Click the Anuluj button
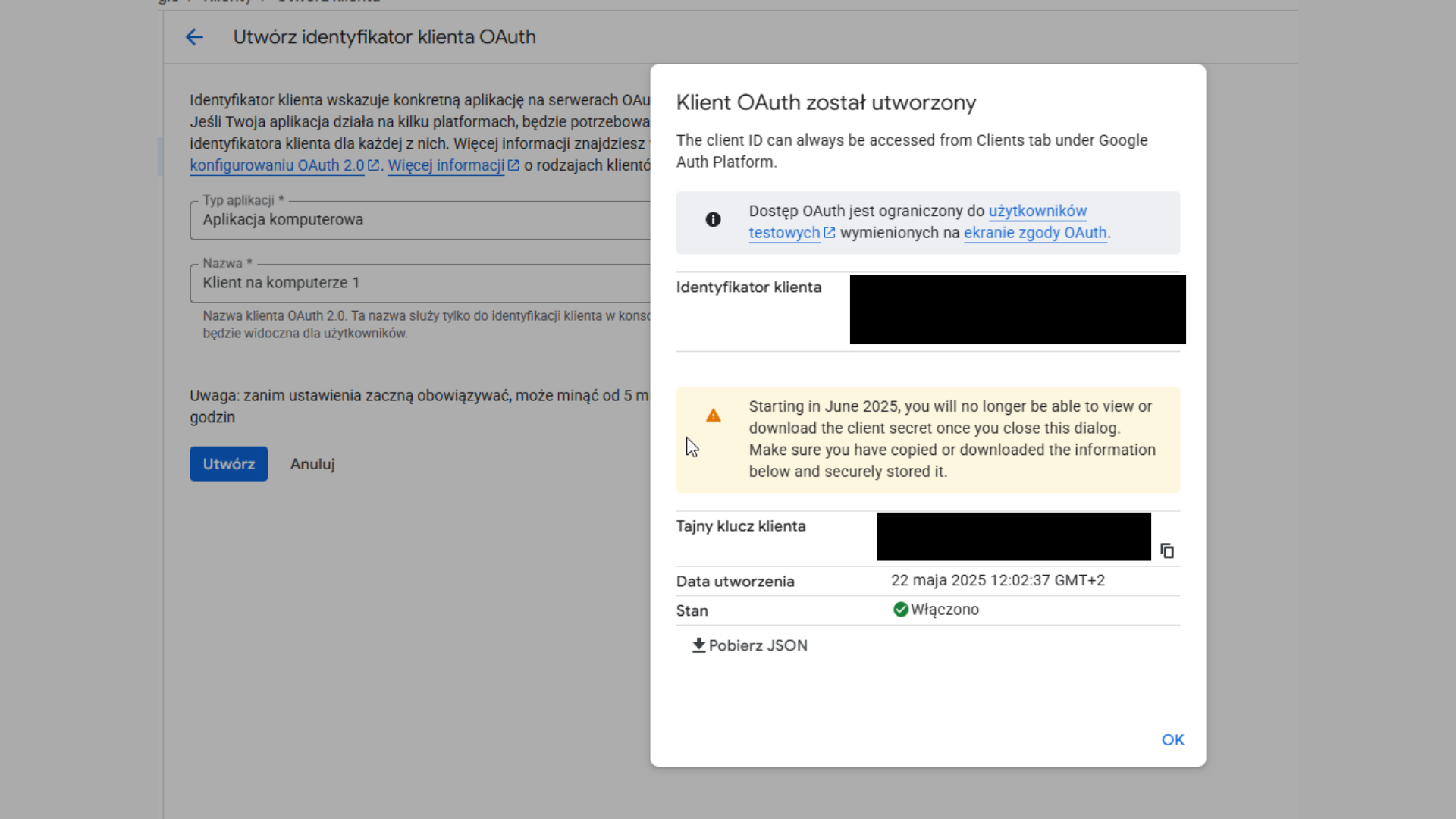The height and width of the screenshot is (819, 1456). tap(312, 464)
